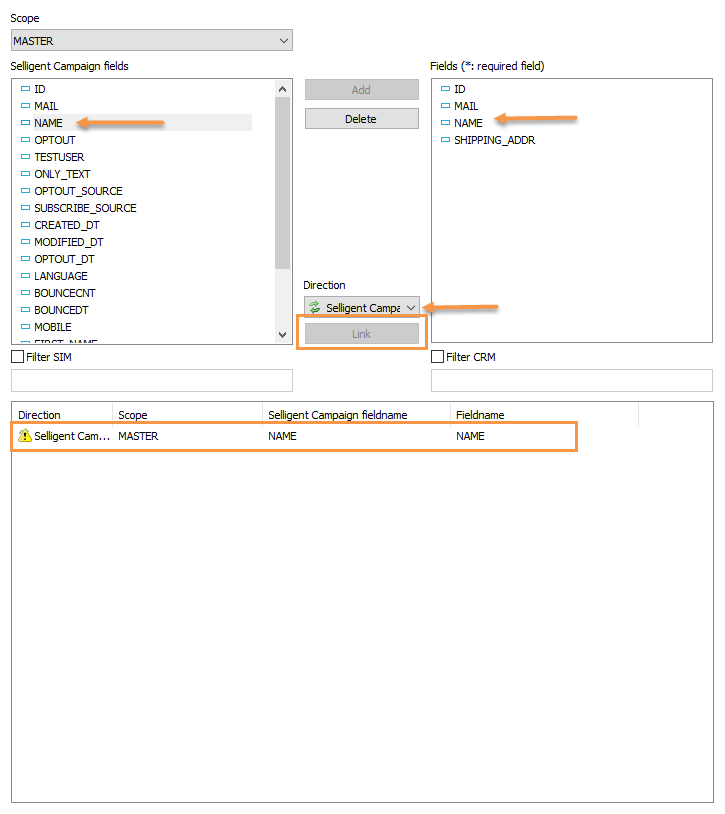Image resolution: width=725 pixels, height=814 pixels.
Task: Click the field icon beside TESTUSER
Action: [x=25, y=156]
